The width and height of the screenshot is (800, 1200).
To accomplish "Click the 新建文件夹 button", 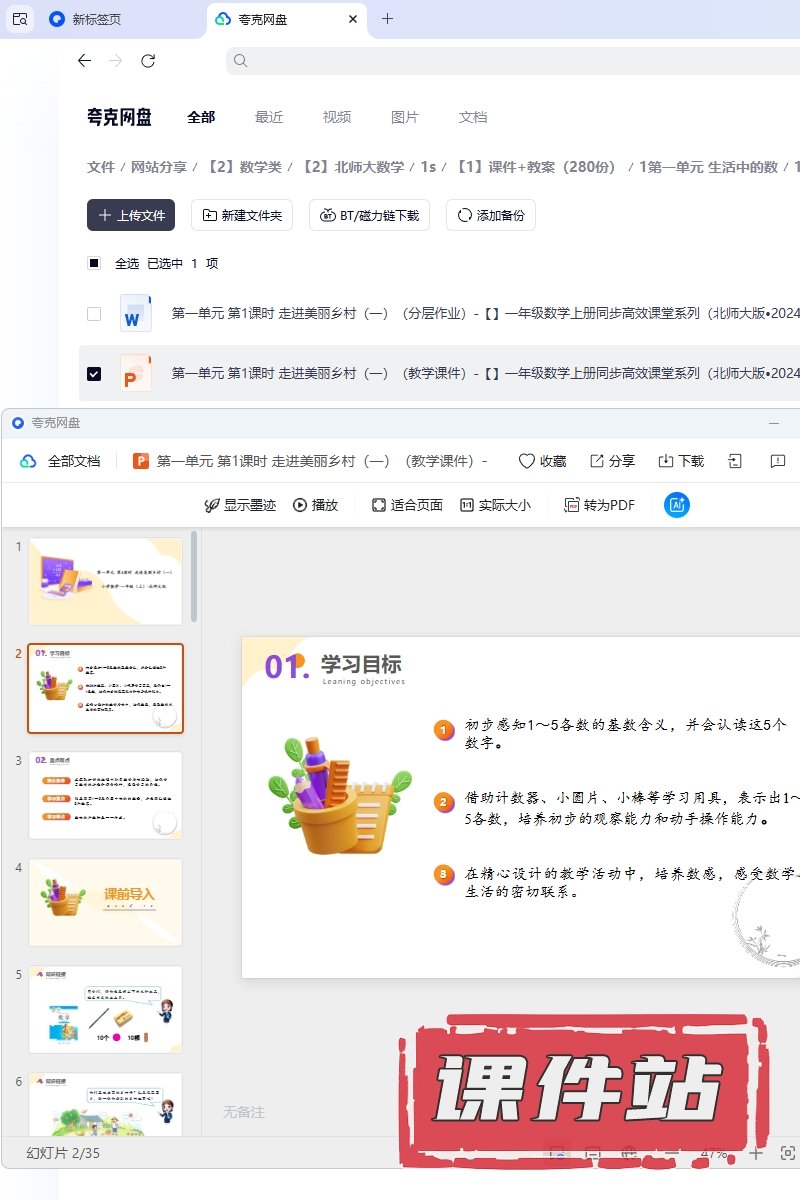I will click(242, 215).
